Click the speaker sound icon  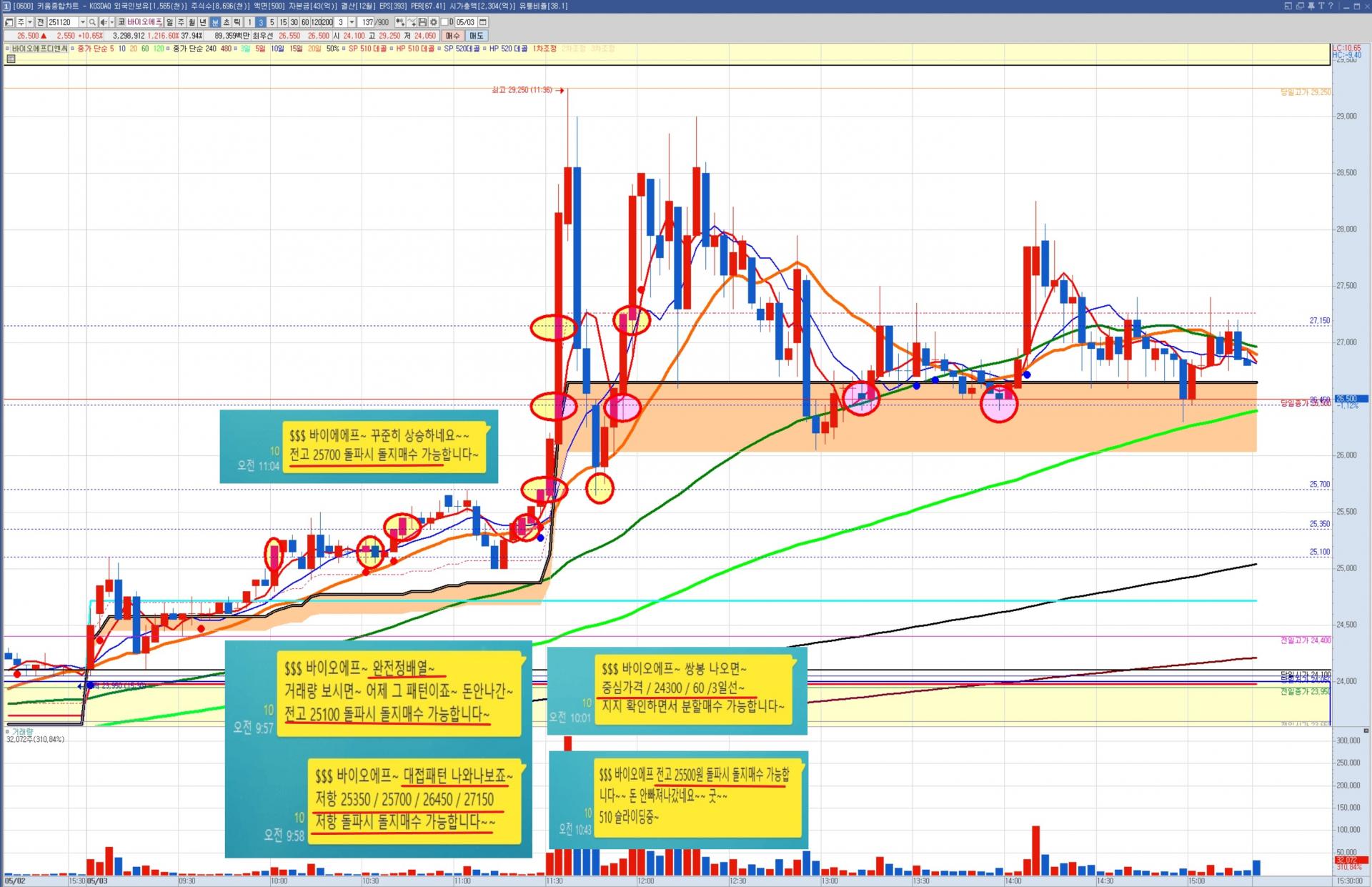[x=104, y=22]
